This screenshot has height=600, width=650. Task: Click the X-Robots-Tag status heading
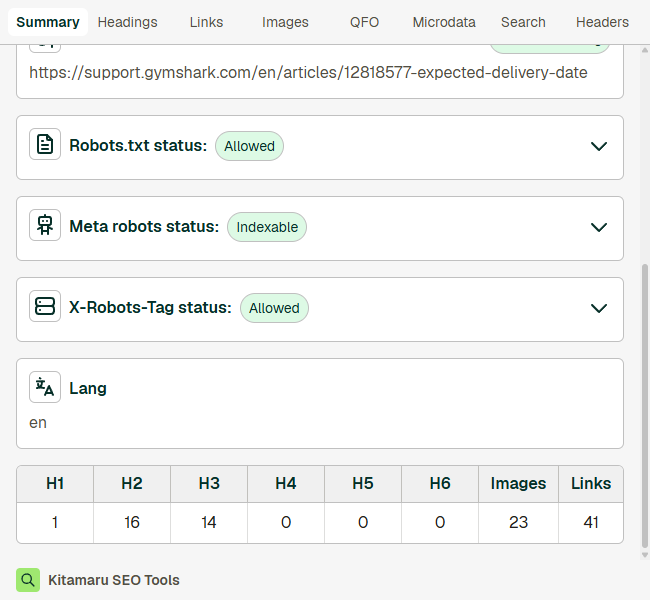[x=150, y=307]
